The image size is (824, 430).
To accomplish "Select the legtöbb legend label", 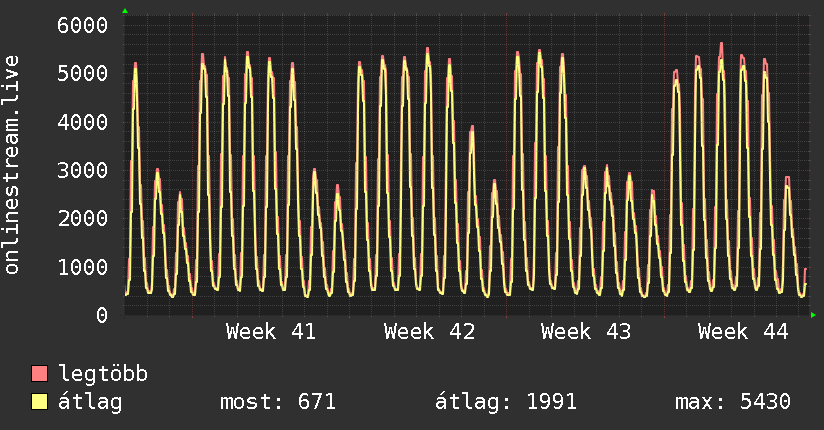I will tap(103, 374).
